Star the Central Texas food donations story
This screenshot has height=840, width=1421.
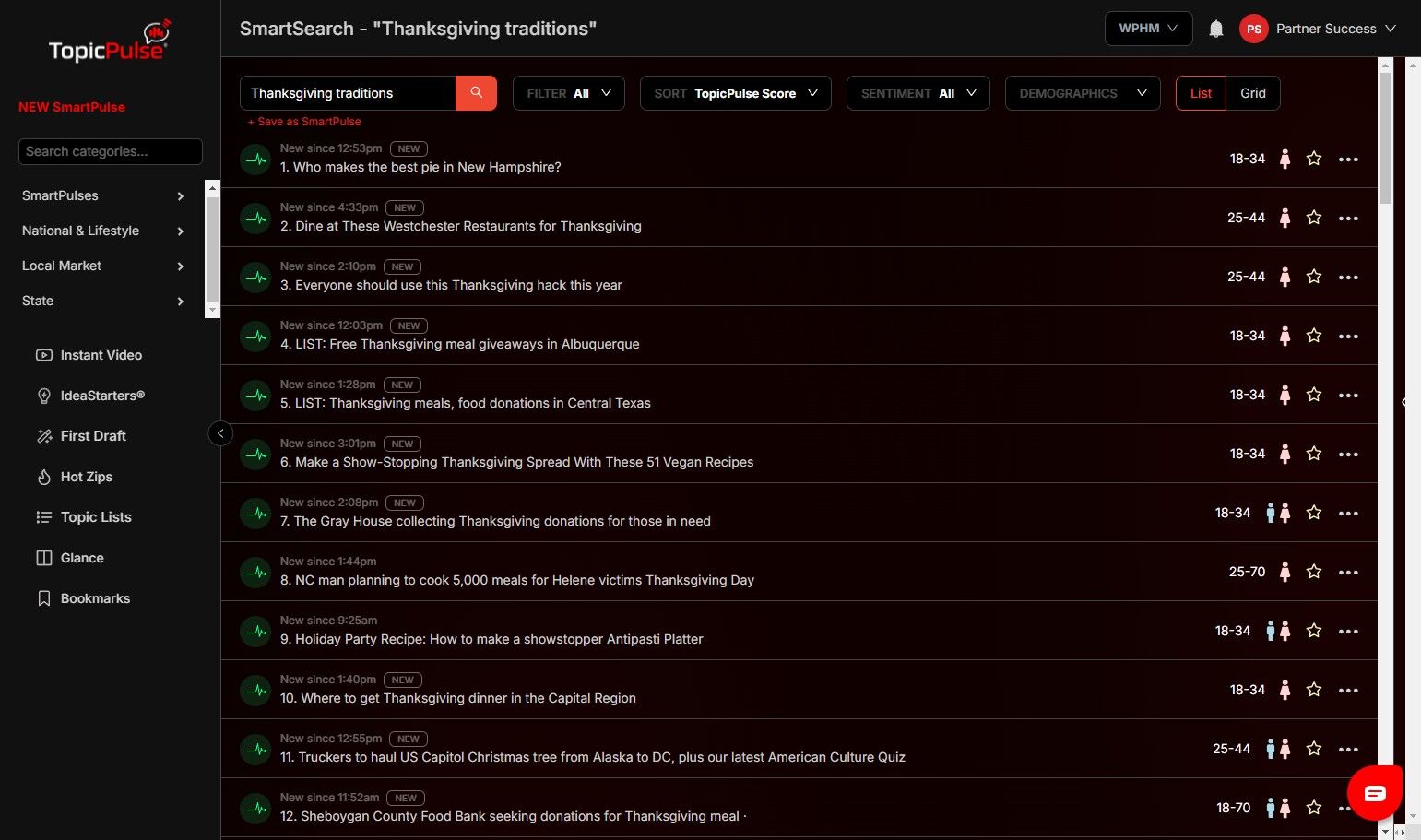[1314, 395]
